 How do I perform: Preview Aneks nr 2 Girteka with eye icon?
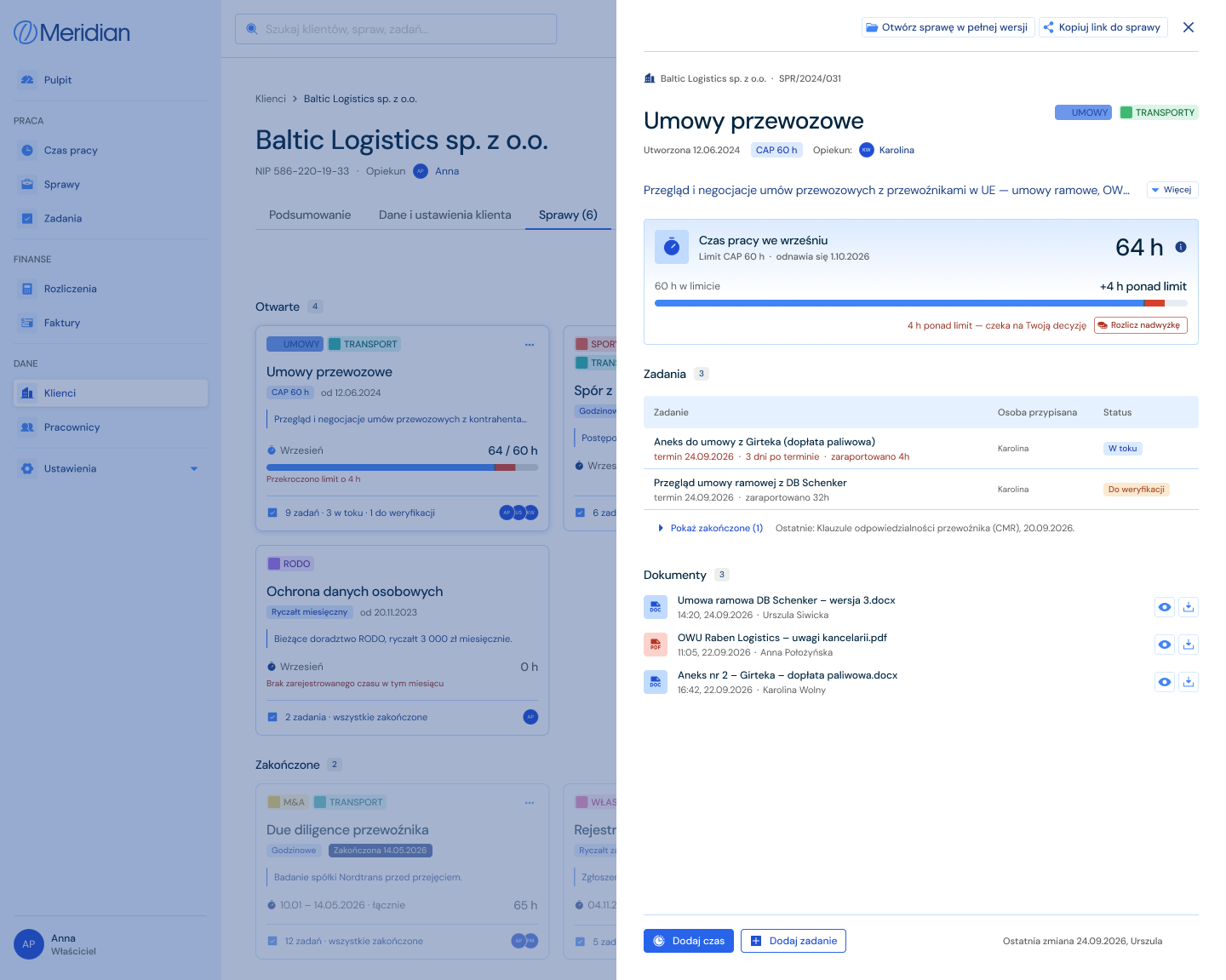(1165, 682)
